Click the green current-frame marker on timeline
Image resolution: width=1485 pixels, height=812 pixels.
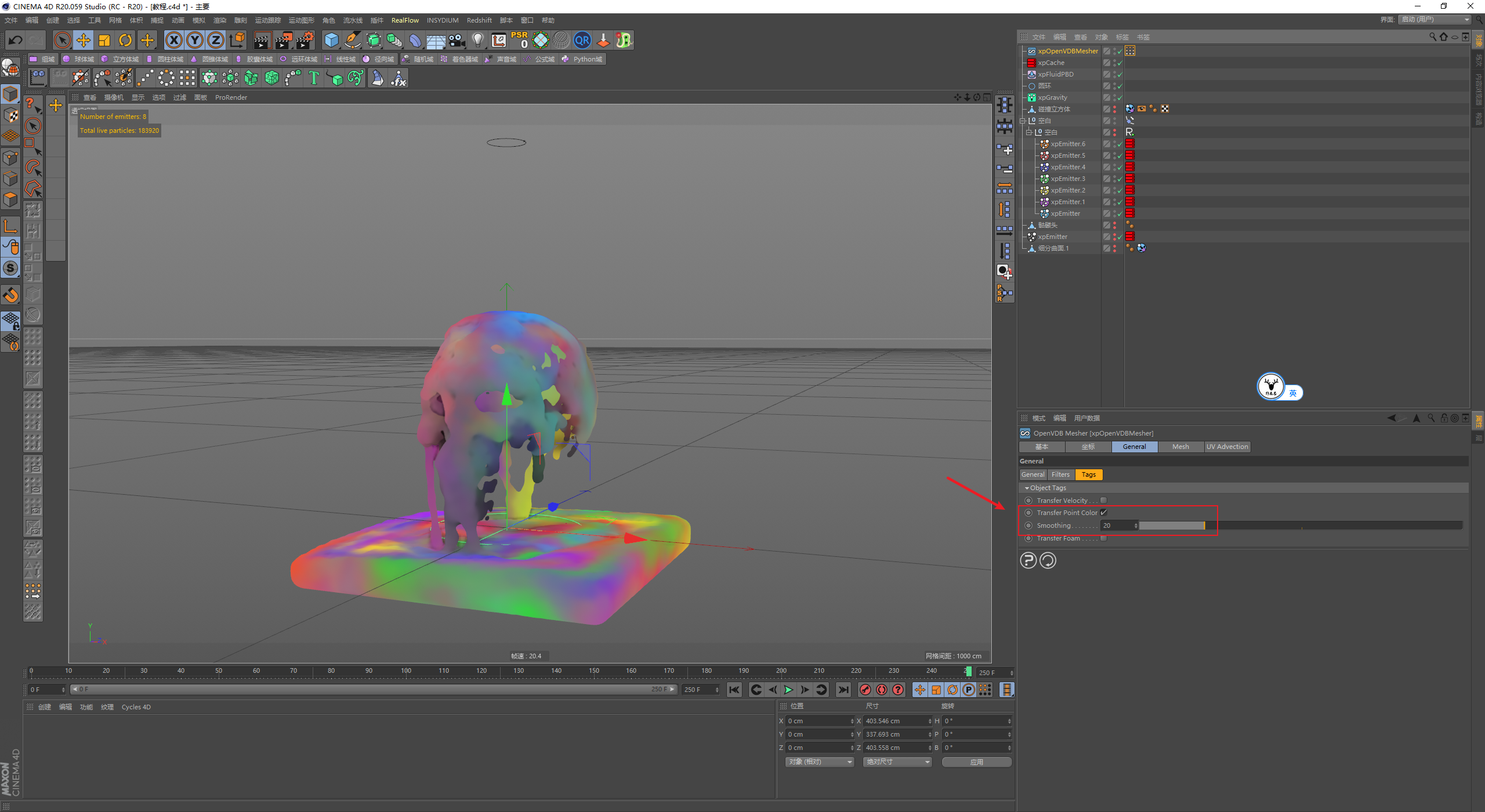click(968, 671)
